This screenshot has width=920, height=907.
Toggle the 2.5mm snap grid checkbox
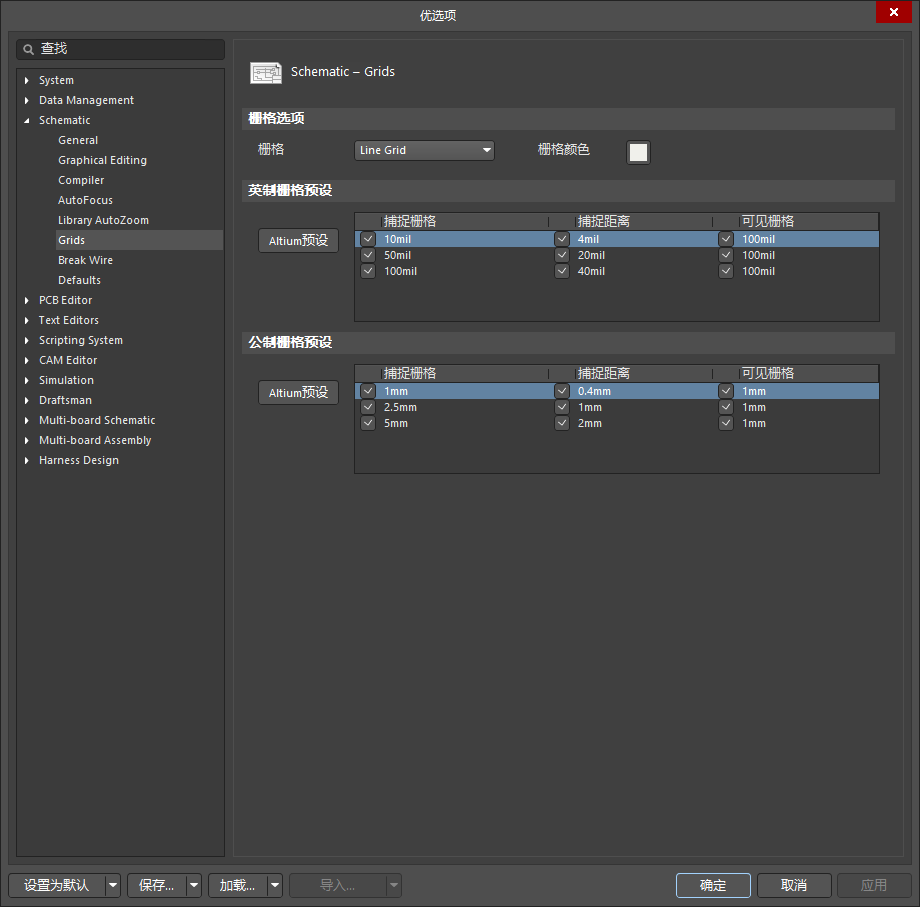coord(368,407)
